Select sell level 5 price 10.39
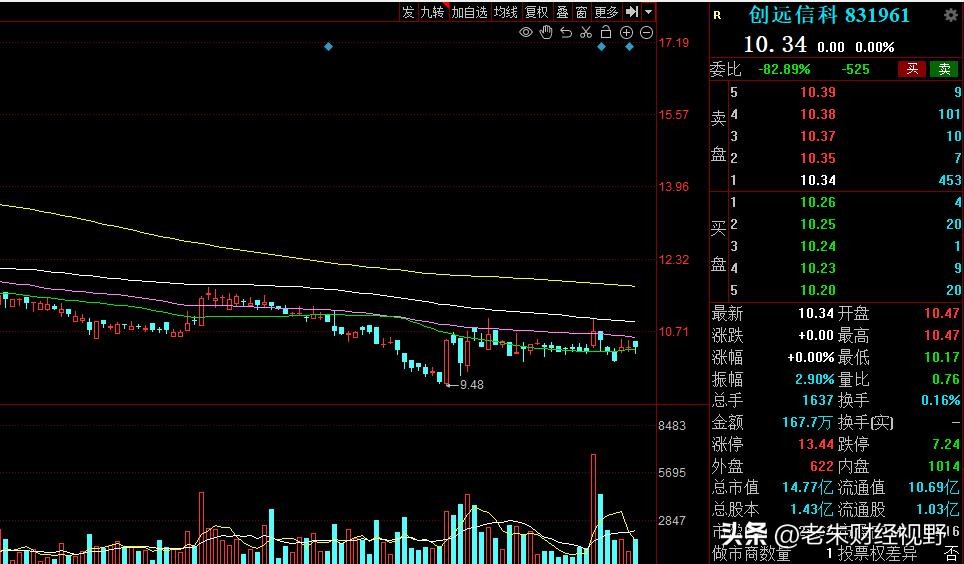Image resolution: width=964 pixels, height=564 pixels. (818, 92)
